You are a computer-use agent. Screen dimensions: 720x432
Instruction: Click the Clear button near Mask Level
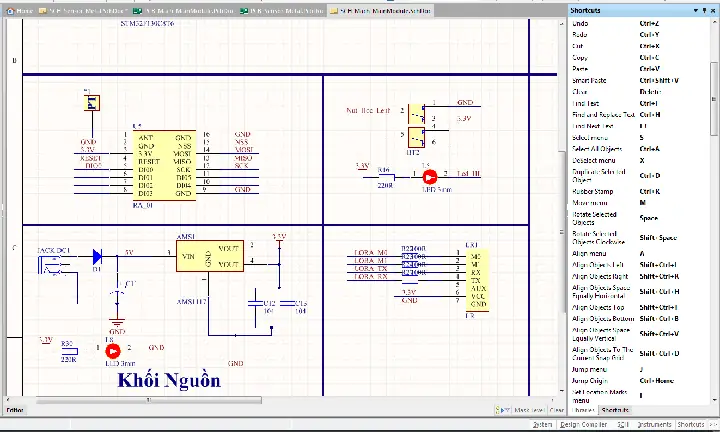coord(557,410)
